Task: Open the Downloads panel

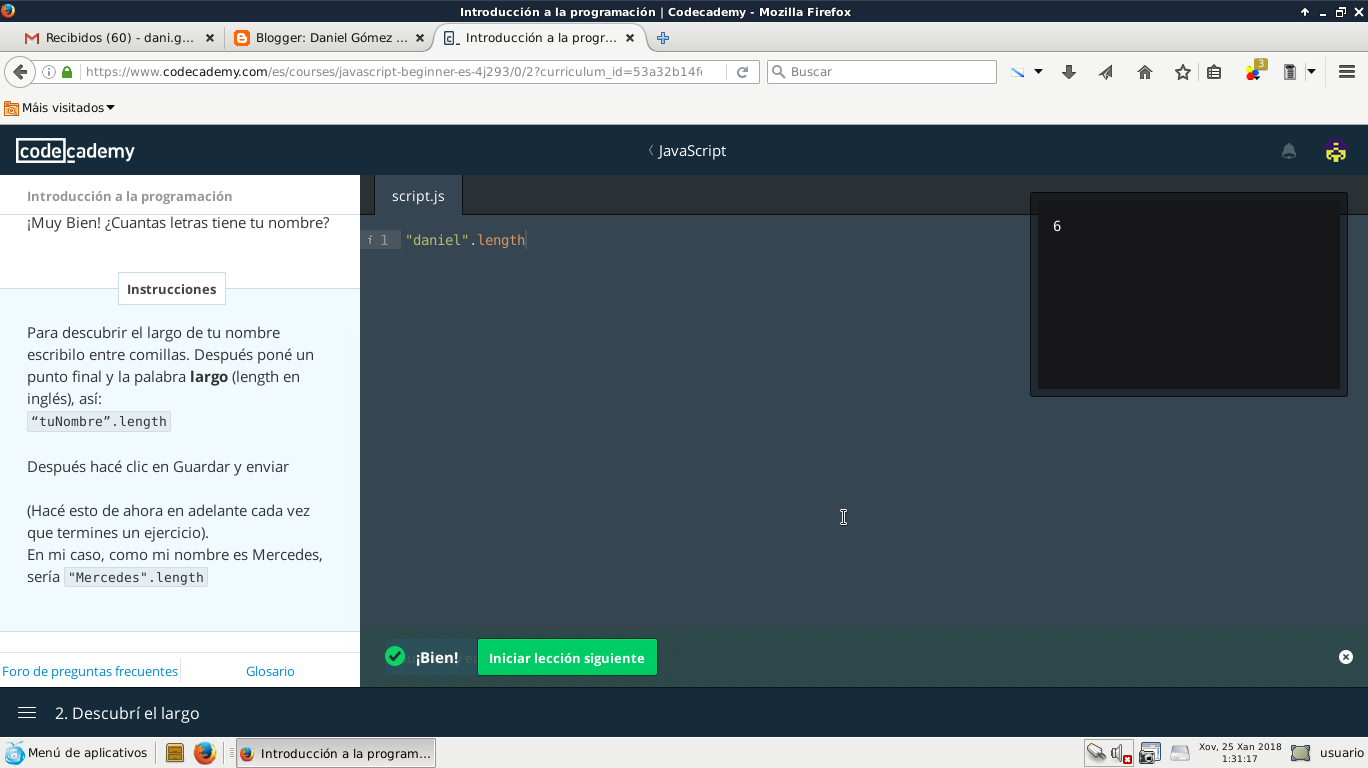Action: tap(1069, 72)
